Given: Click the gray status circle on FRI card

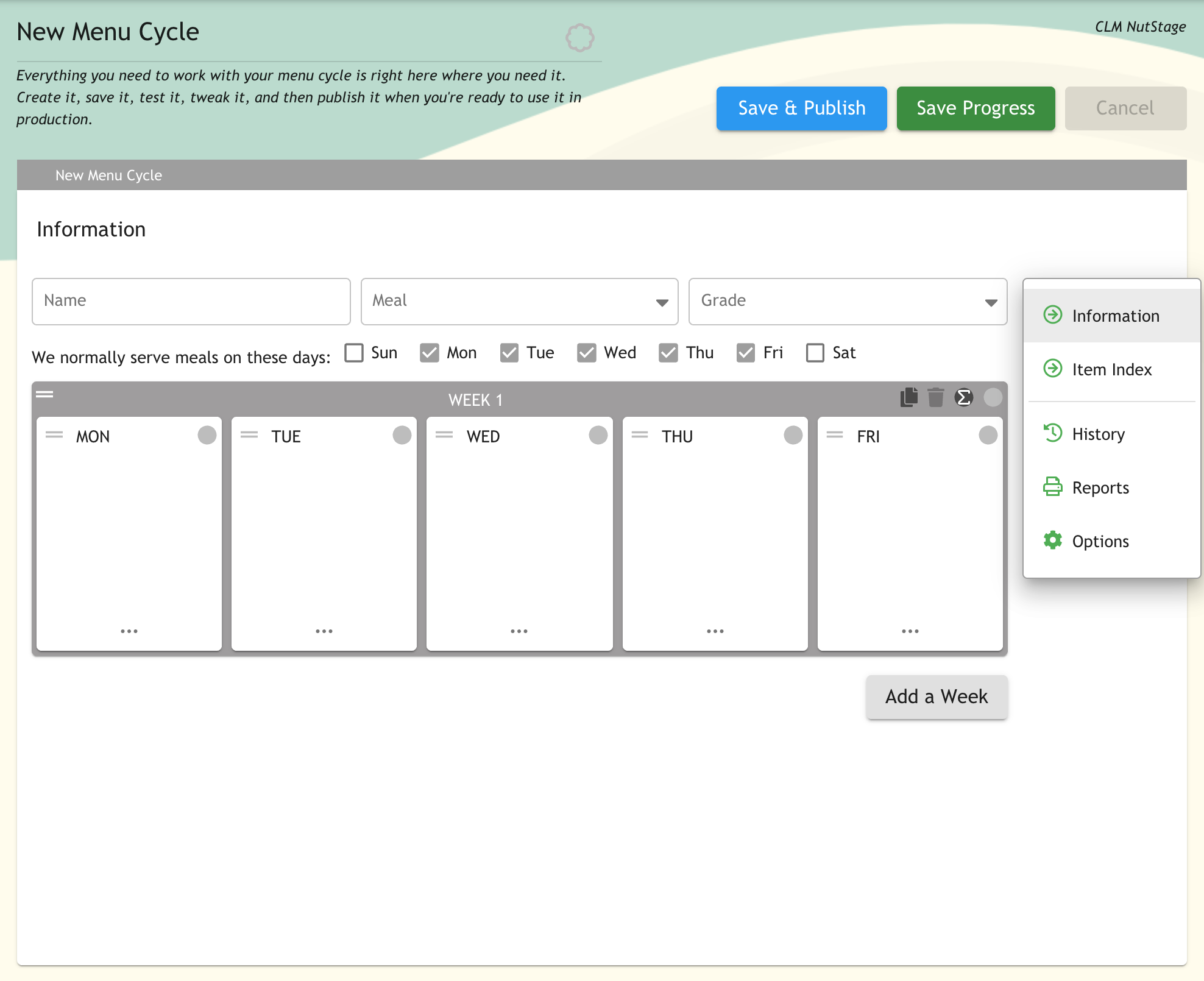Looking at the screenshot, I should 988,435.
